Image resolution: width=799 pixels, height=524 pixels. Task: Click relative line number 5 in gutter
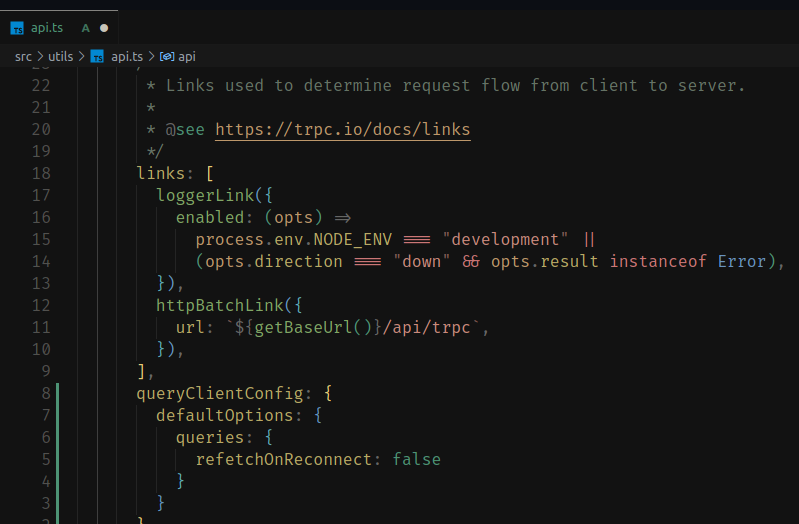[46, 459]
